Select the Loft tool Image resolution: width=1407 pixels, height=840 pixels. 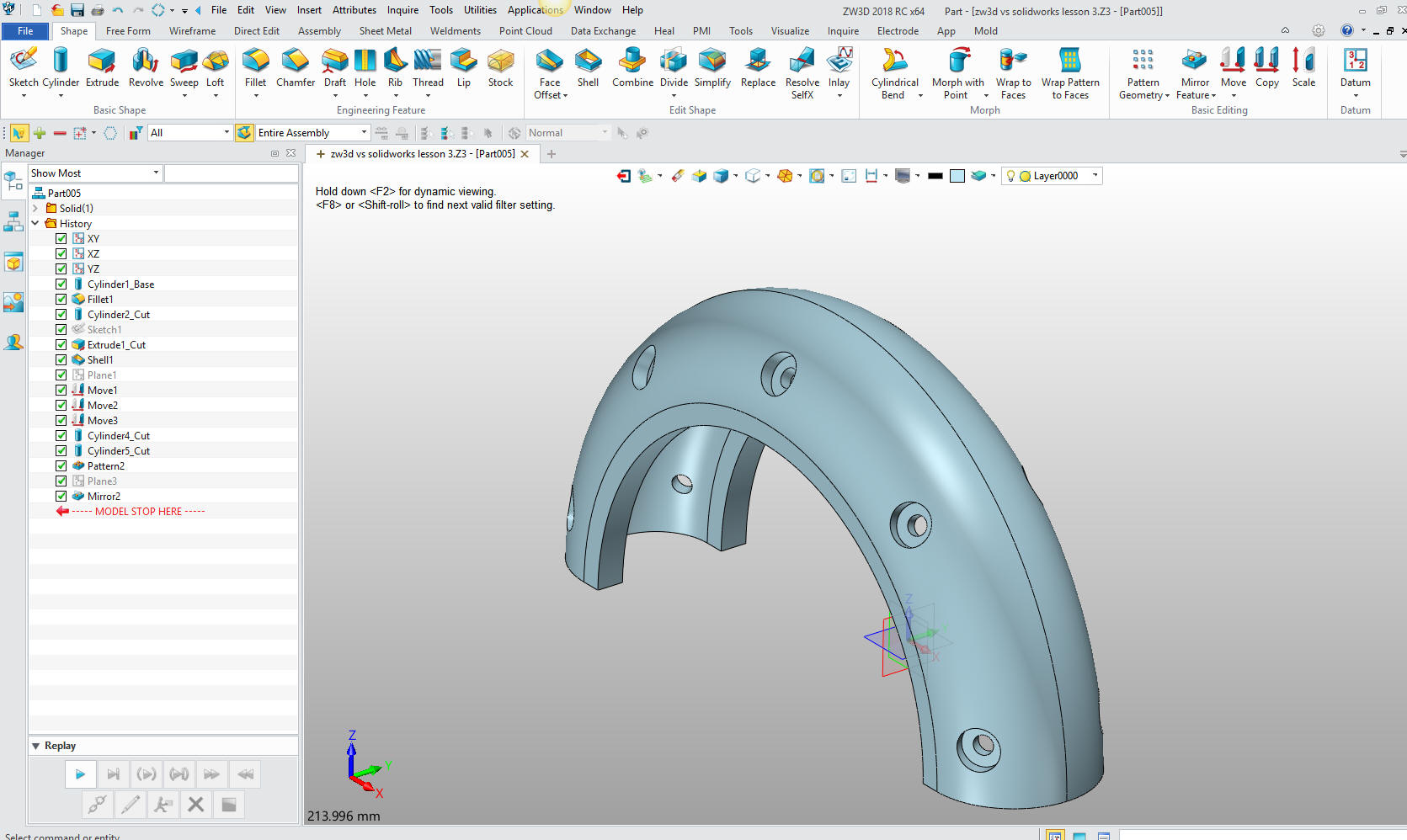click(x=216, y=67)
